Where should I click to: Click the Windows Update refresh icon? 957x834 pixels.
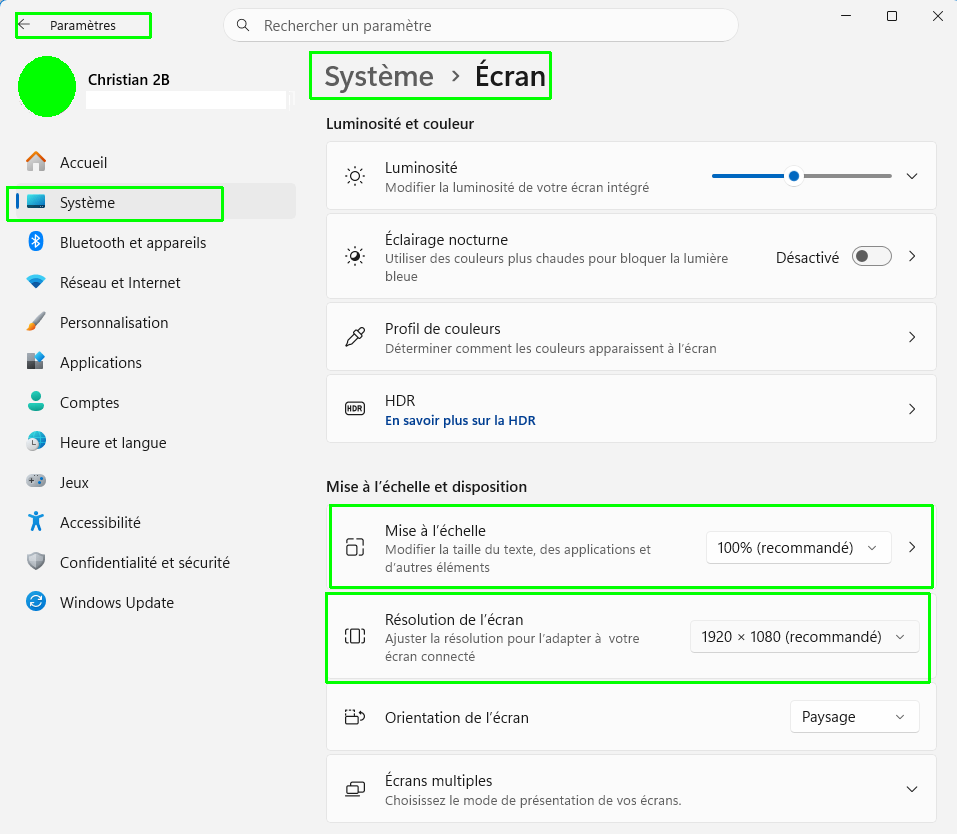[36, 601]
